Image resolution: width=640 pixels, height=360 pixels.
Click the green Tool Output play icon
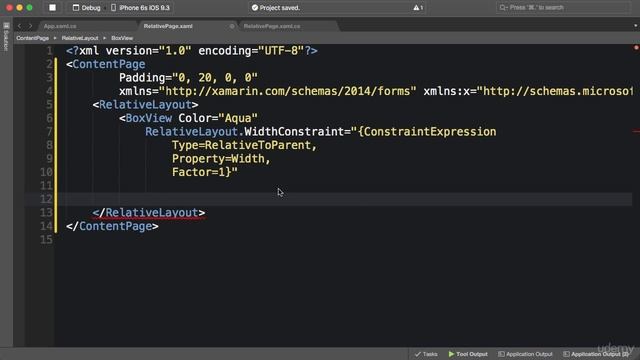tap(451, 354)
